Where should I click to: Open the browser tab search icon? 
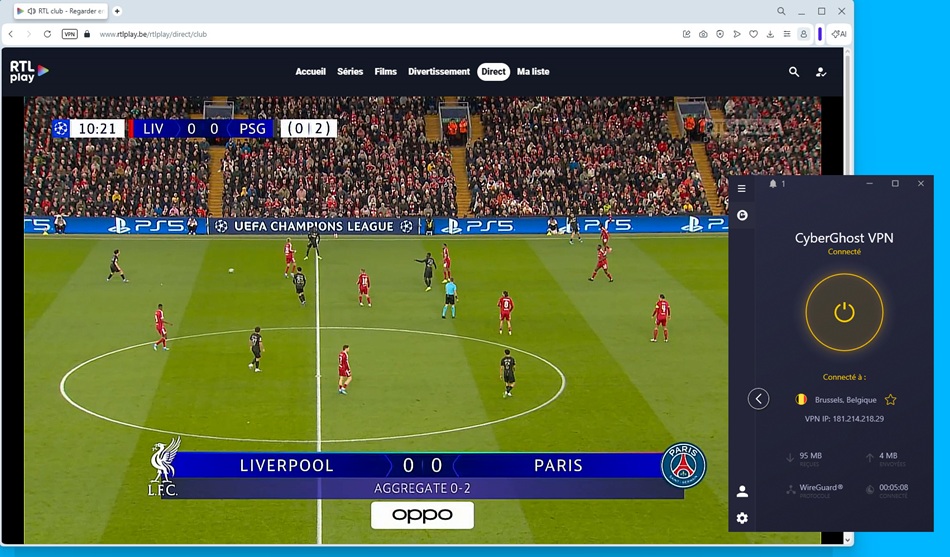(781, 11)
